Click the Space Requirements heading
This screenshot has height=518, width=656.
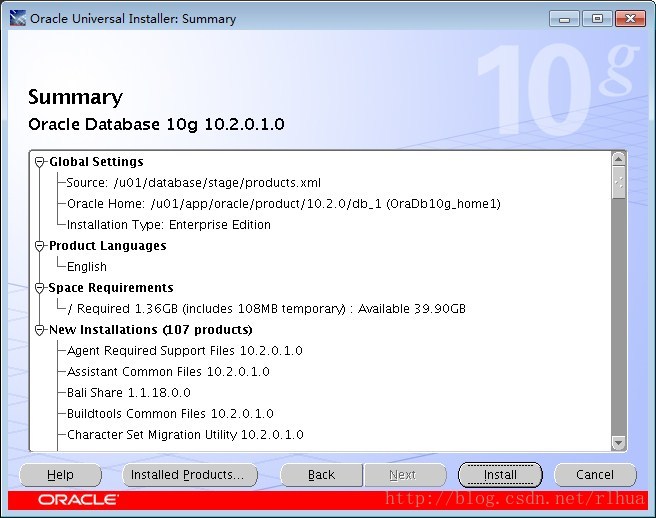tap(111, 288)
